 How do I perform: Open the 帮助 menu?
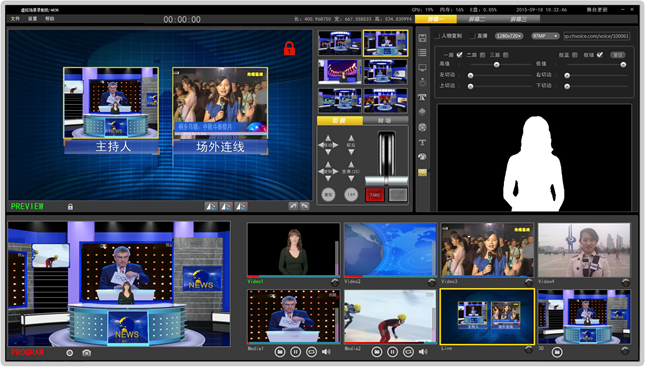coord(50,19)
